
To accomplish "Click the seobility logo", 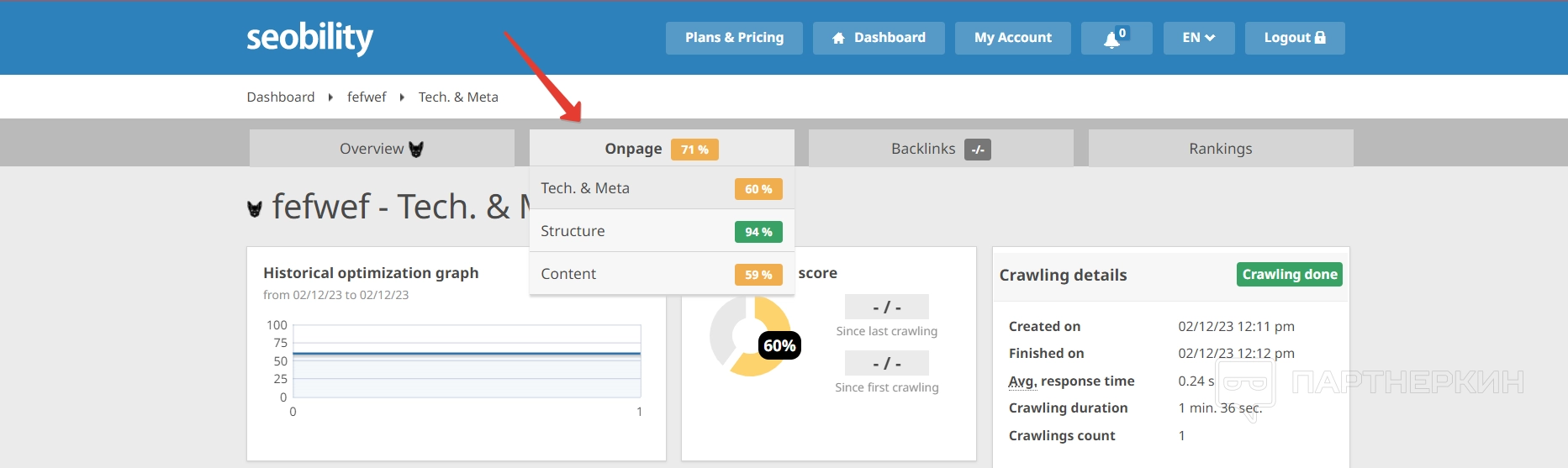I will pyautogui.click(x=309, y=38).
